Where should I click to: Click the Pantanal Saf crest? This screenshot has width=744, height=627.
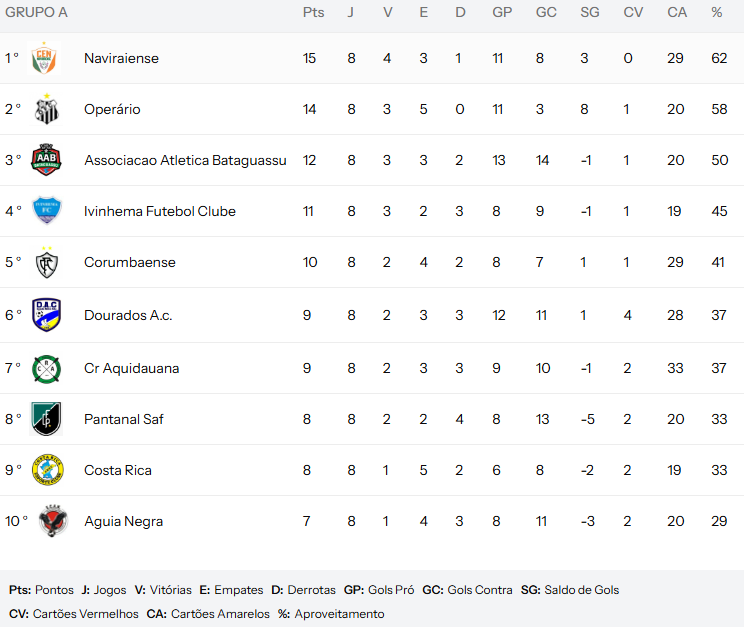click(x=47, y=419)
